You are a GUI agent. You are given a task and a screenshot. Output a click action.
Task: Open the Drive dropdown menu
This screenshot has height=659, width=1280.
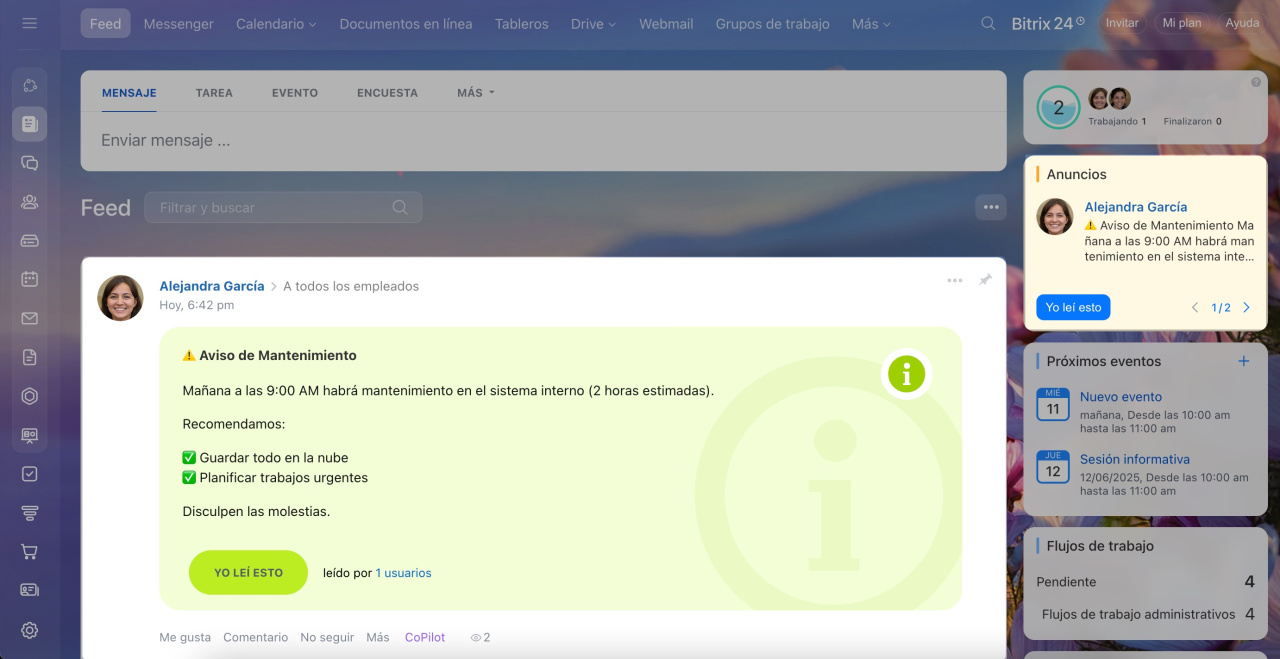coord(593,24)
